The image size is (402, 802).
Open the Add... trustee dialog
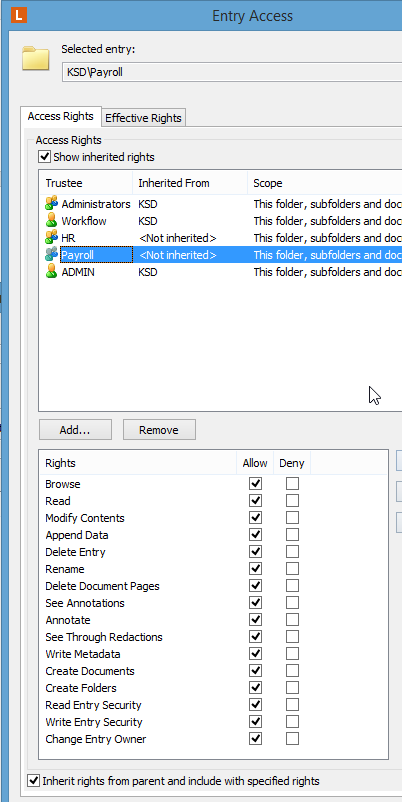click(75, 430)
